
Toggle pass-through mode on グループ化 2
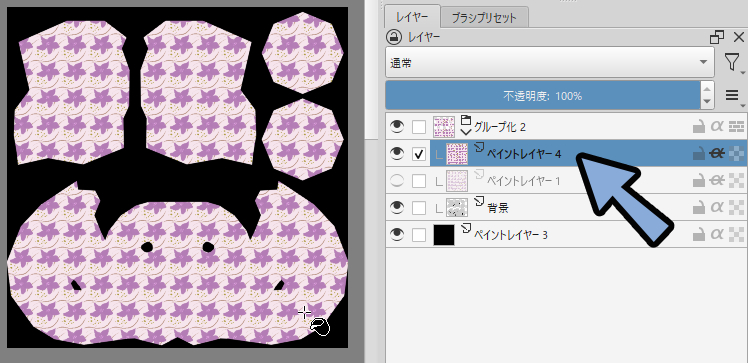[737, 126]
